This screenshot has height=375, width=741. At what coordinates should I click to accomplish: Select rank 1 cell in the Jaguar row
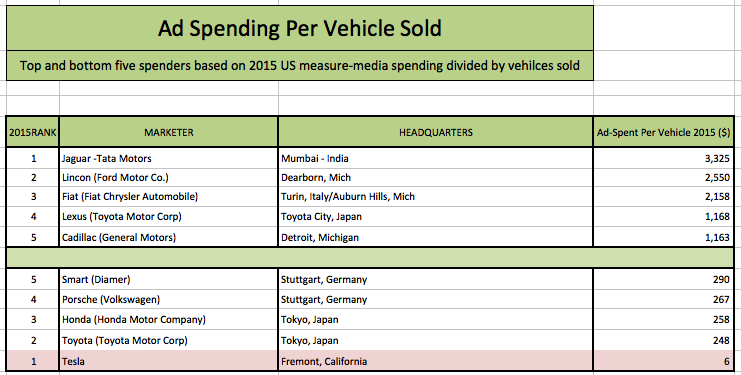(x=33, y=158)
